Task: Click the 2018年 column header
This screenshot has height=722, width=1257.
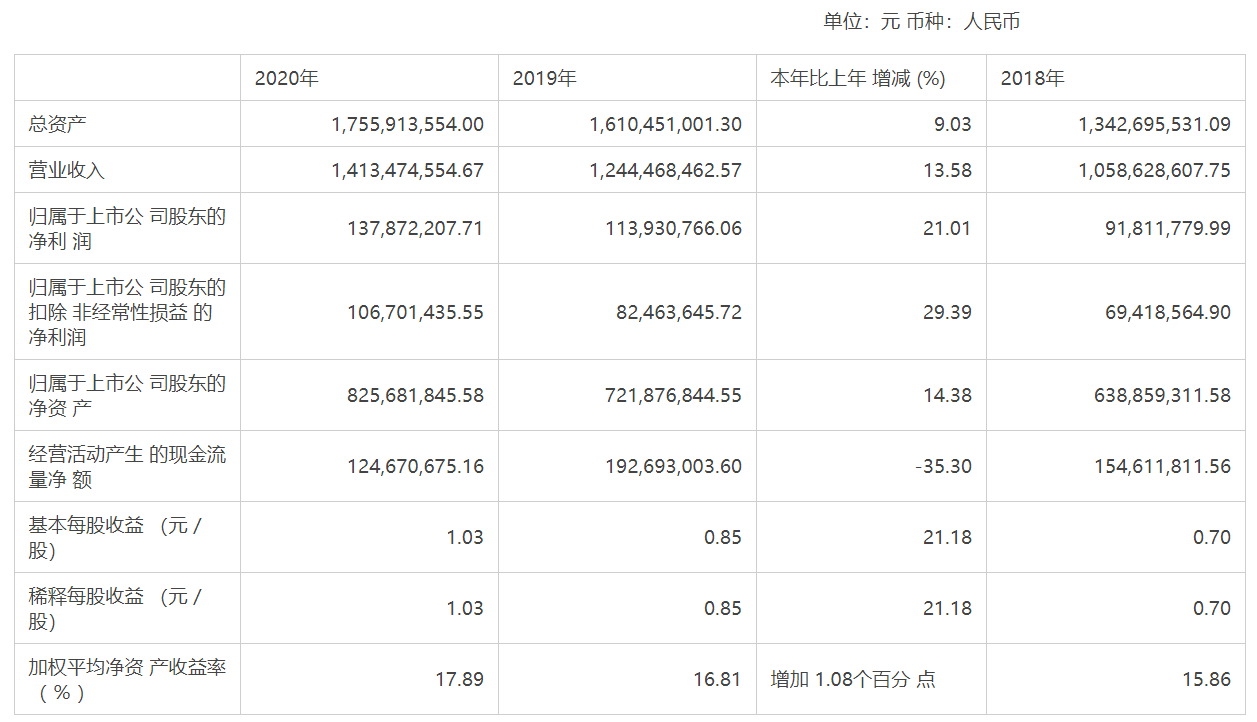Action: pyautogui.click(x=1032, y=78)
